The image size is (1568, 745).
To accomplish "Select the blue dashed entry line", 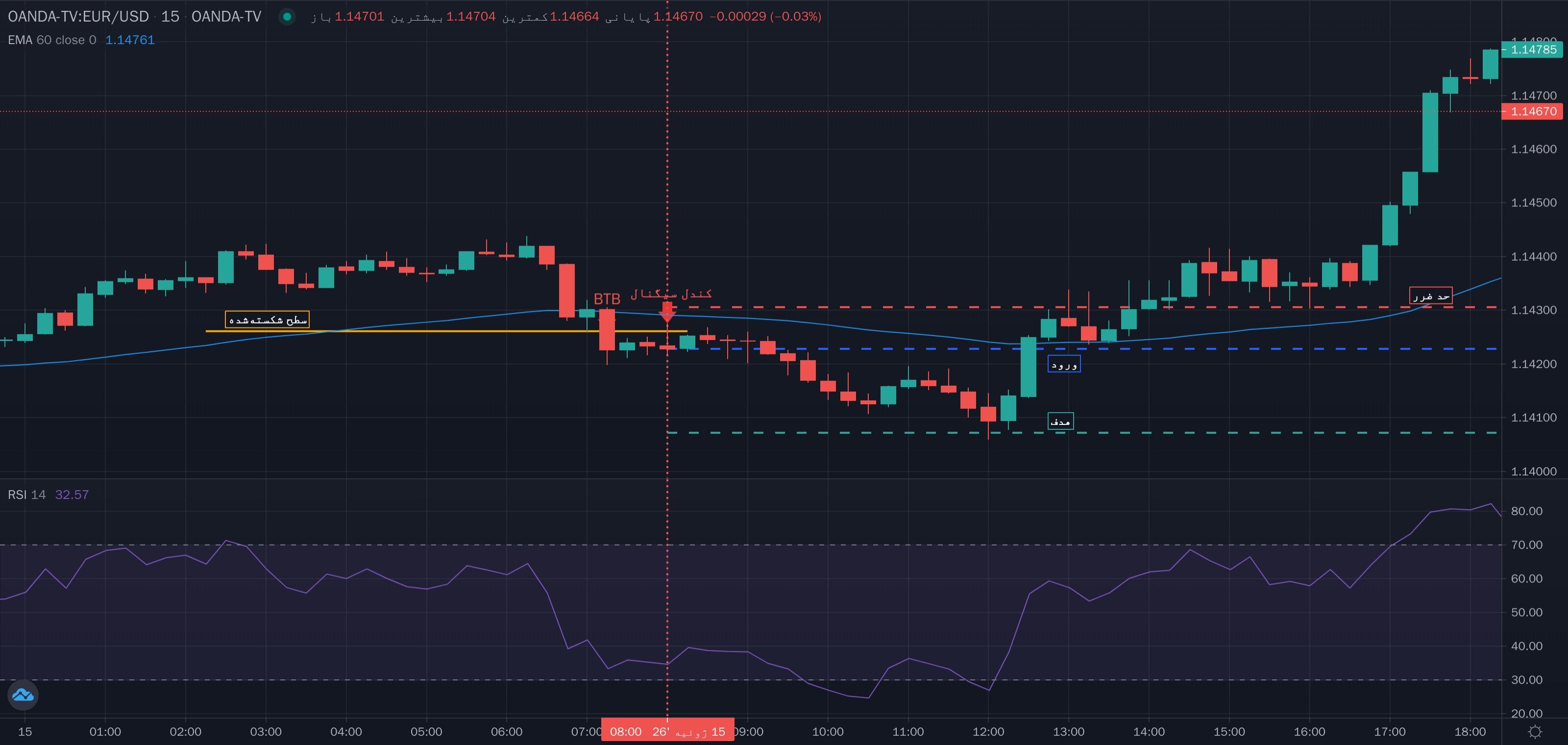I will point(1083,349).
